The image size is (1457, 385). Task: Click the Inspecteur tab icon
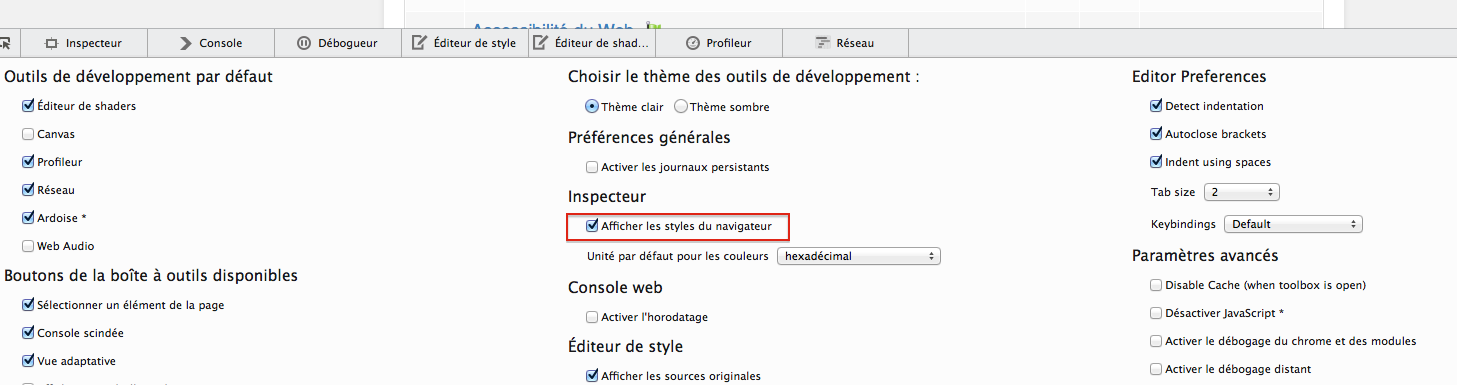point(51,43)
